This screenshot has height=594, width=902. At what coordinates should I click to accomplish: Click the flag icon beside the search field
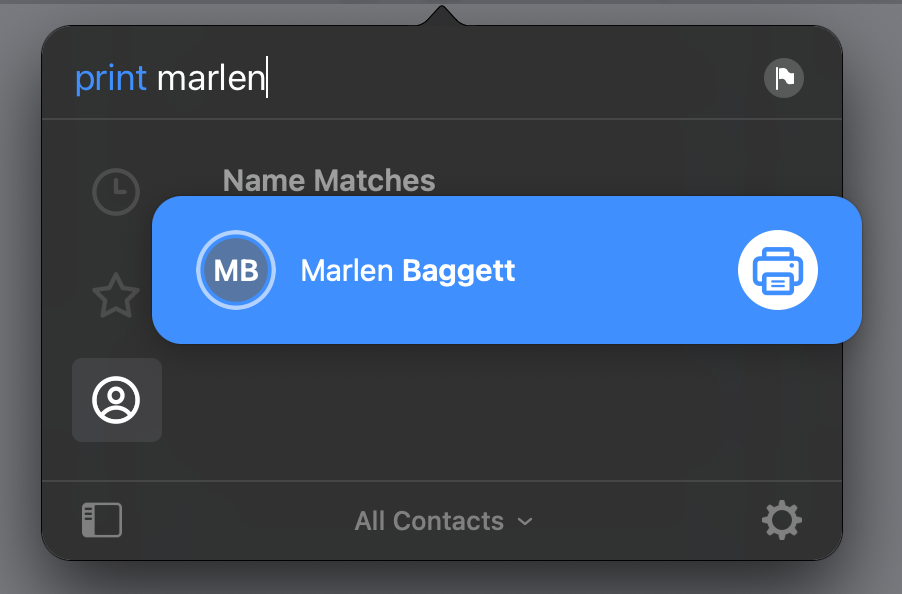(783, 78)
